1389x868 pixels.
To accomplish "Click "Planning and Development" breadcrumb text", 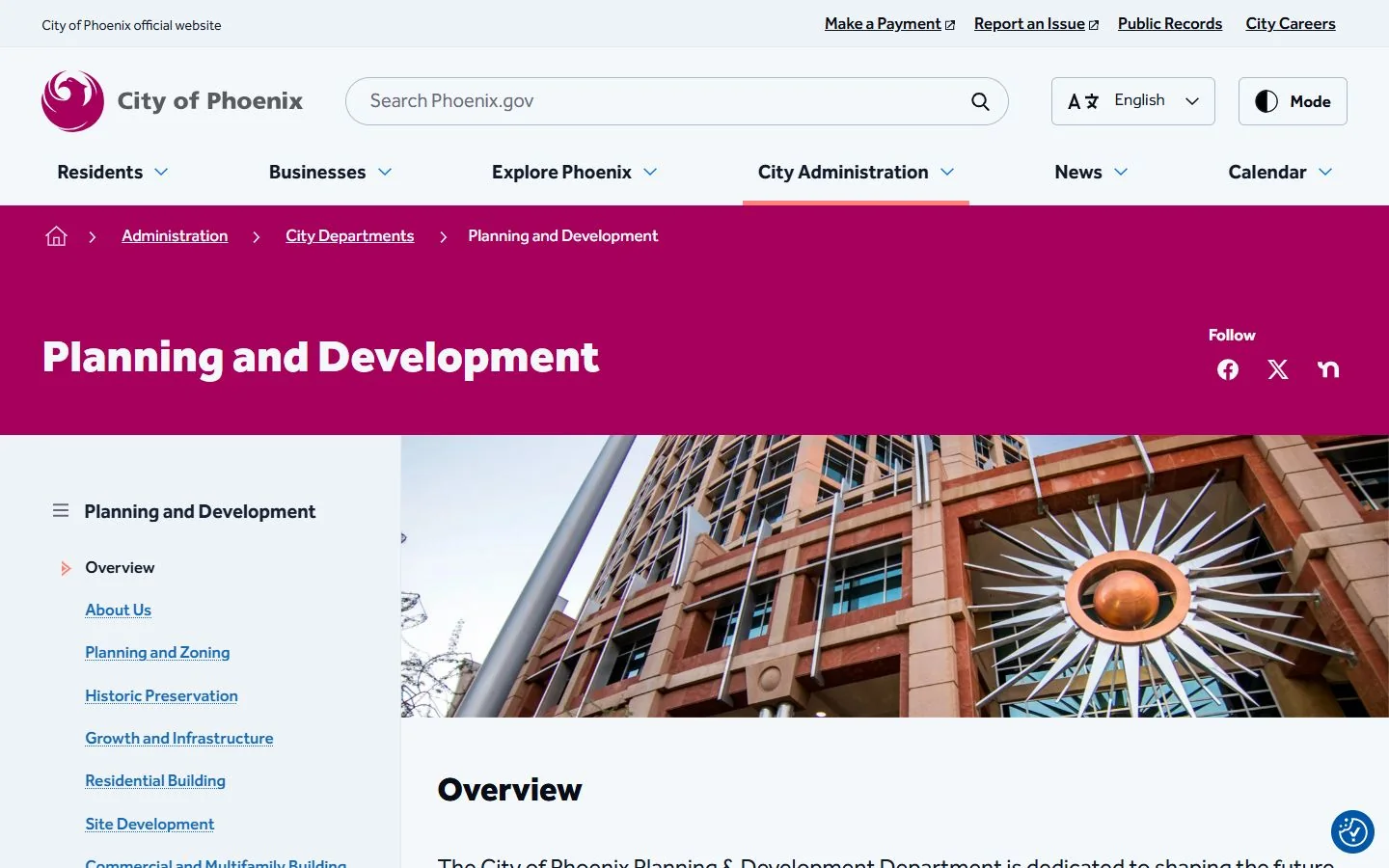I will click(563, 236).
